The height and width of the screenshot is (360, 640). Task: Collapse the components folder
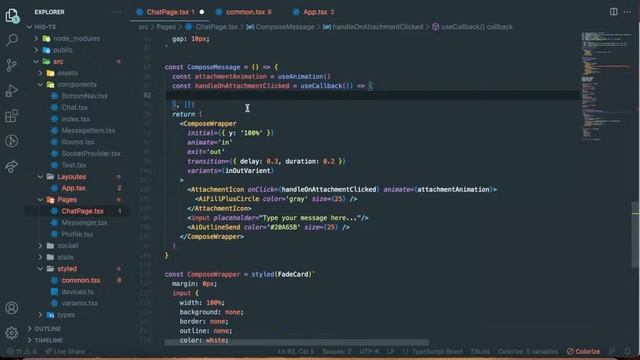click(x=77, y=84)
